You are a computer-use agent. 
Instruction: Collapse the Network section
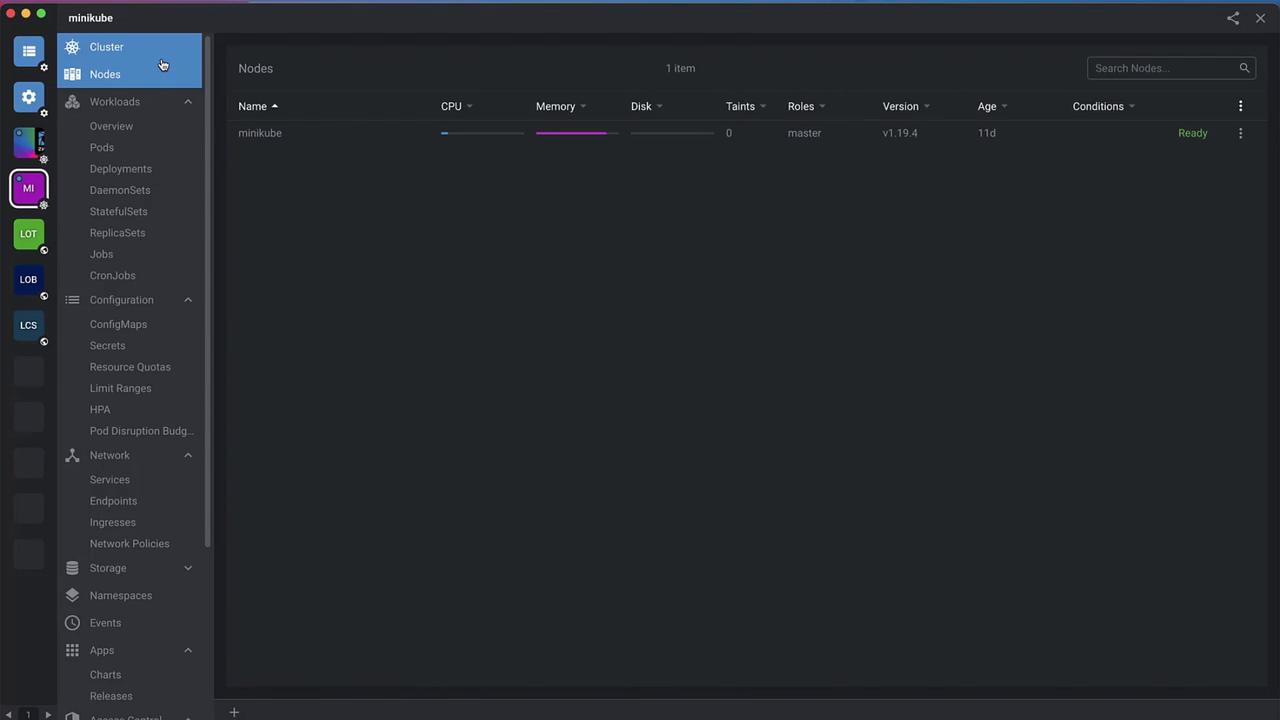click(x=188, y=455)
